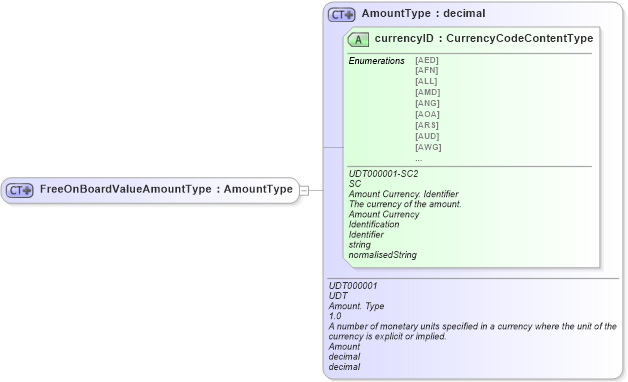Select the [AOA] enumeration value

[x=427, y=114]
